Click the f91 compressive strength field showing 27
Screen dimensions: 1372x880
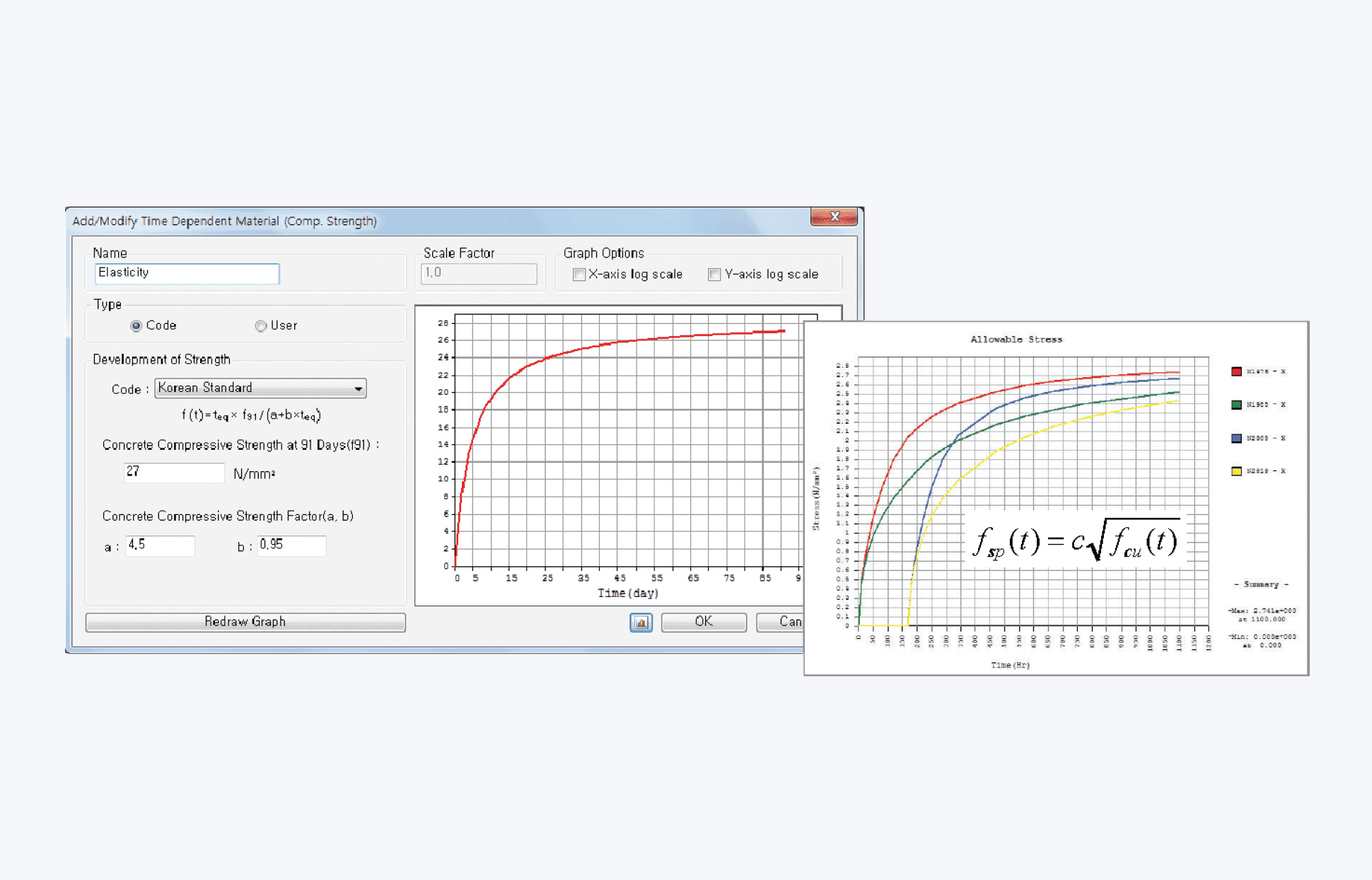pos(174,473)
